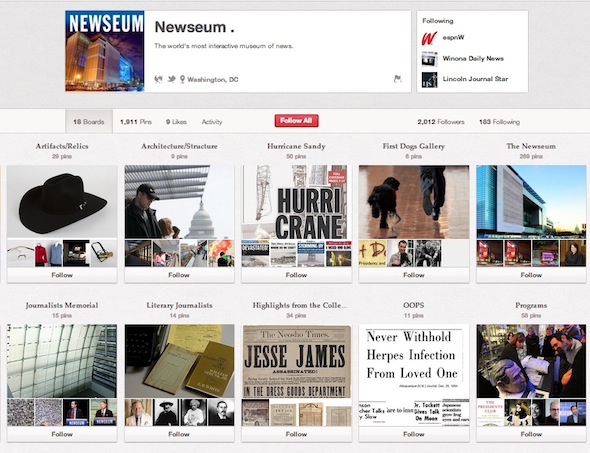Follow the Architecture/Structure board
590x453 pixels.
tap(179, 275)
